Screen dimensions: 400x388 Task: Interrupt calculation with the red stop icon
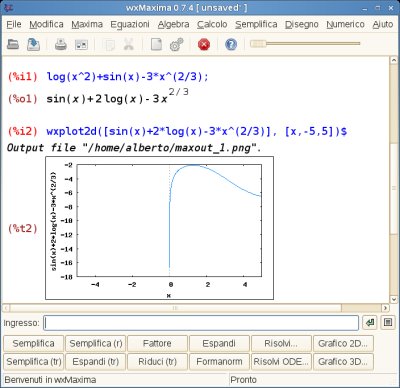pyautogui.click(x=204, y=44)
